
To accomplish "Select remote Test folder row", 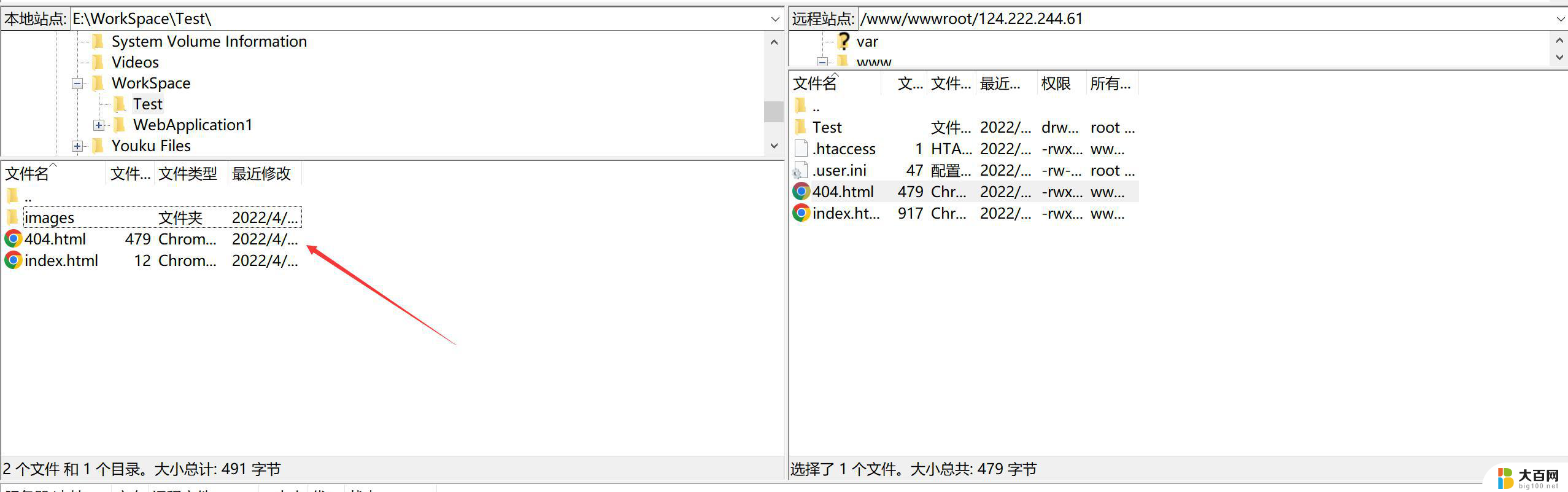I will [964, 128].
